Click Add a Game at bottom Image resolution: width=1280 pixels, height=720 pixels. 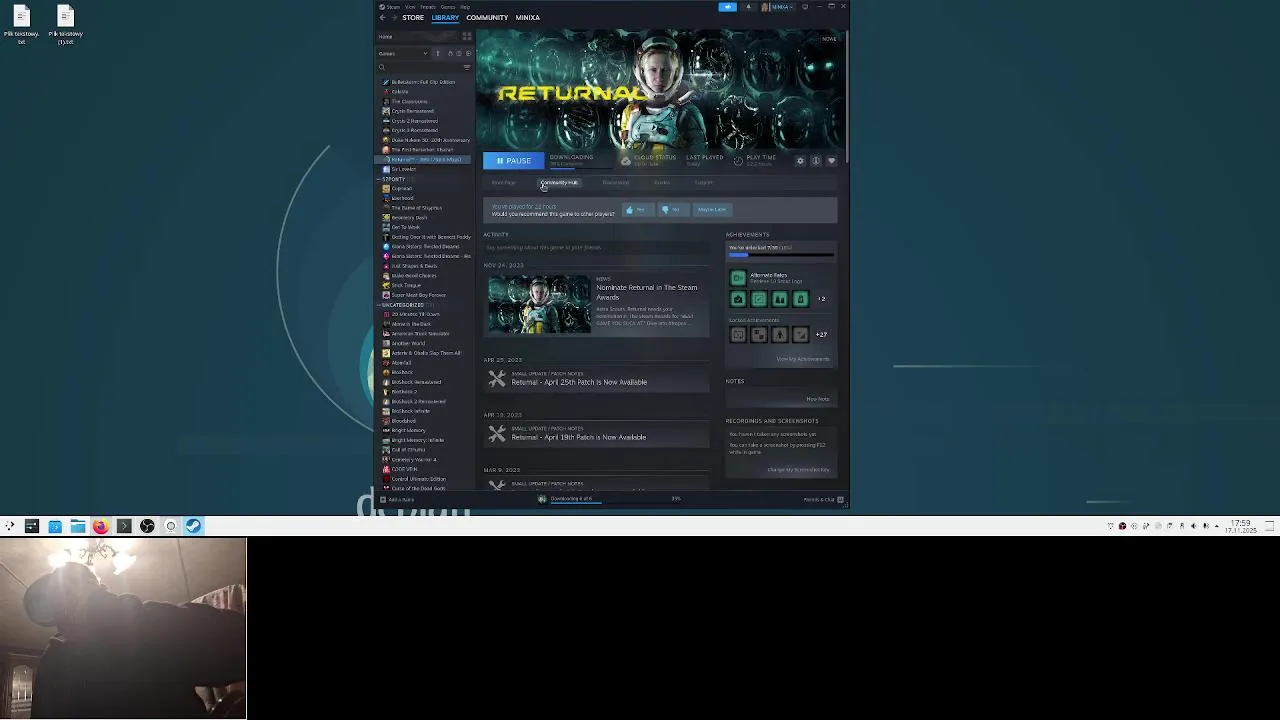click(x=397, y=500)
